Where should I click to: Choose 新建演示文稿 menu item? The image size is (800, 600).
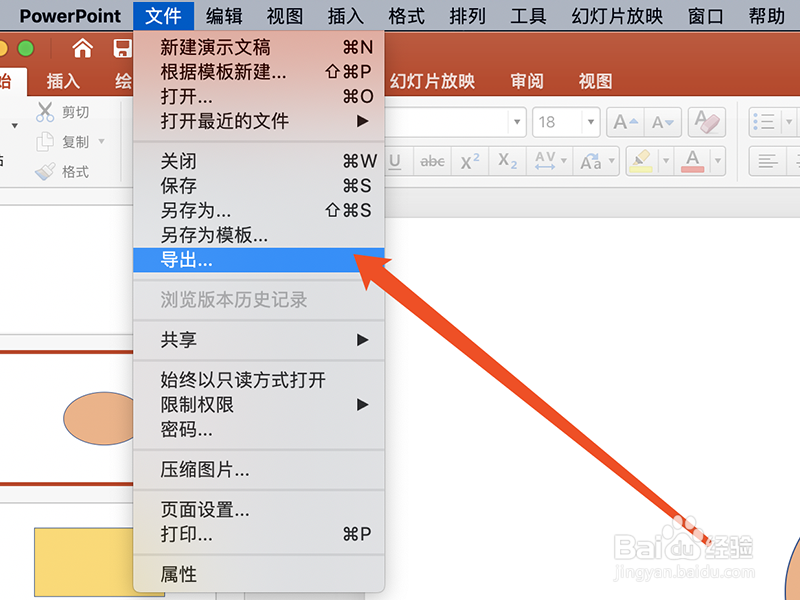(259, 47)
